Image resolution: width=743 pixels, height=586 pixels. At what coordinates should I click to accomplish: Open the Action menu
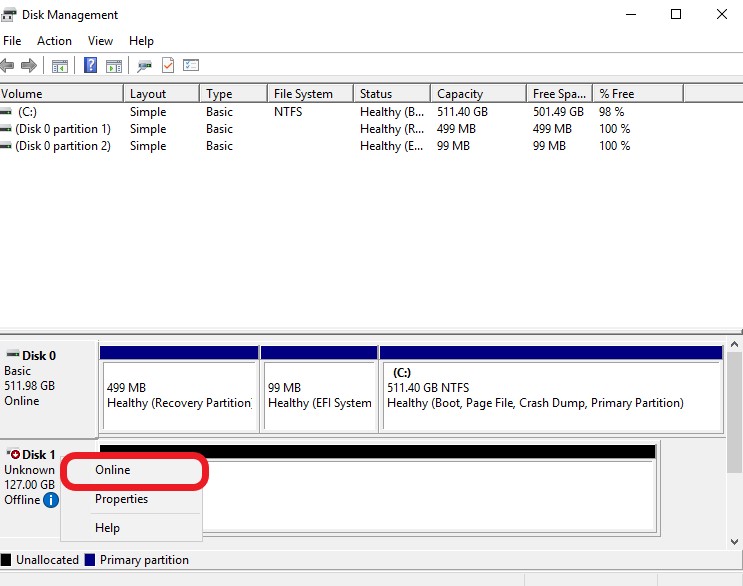(x=54, y=41)
